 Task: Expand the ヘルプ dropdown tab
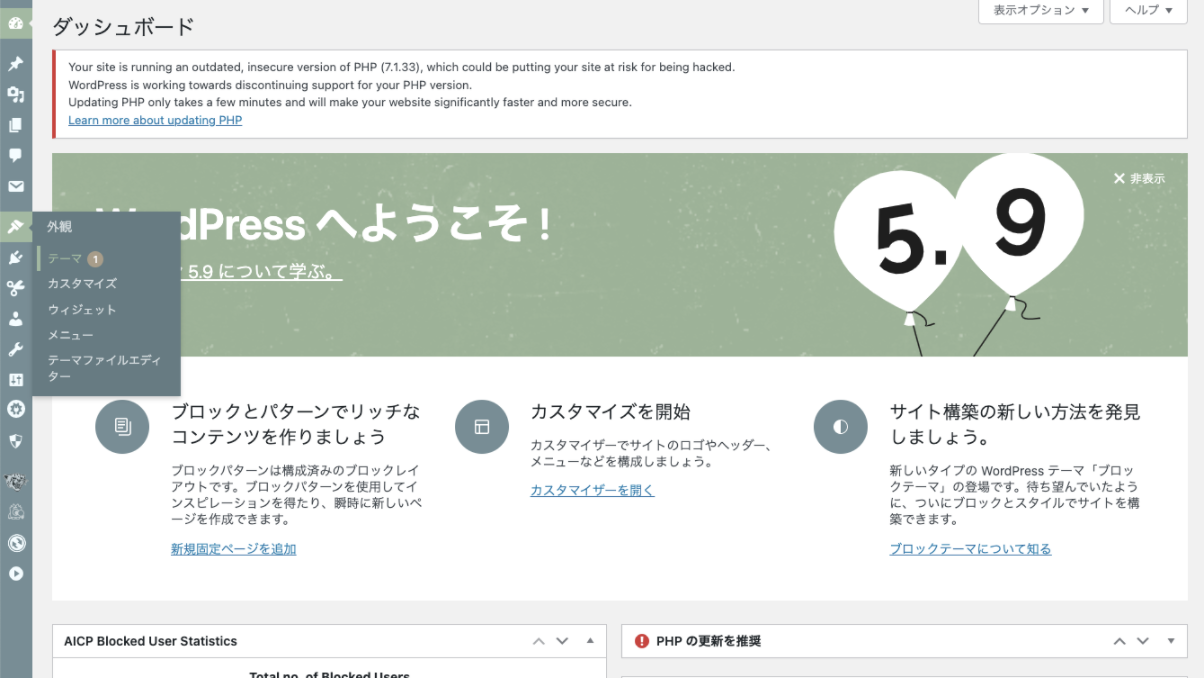[1148, 10]
